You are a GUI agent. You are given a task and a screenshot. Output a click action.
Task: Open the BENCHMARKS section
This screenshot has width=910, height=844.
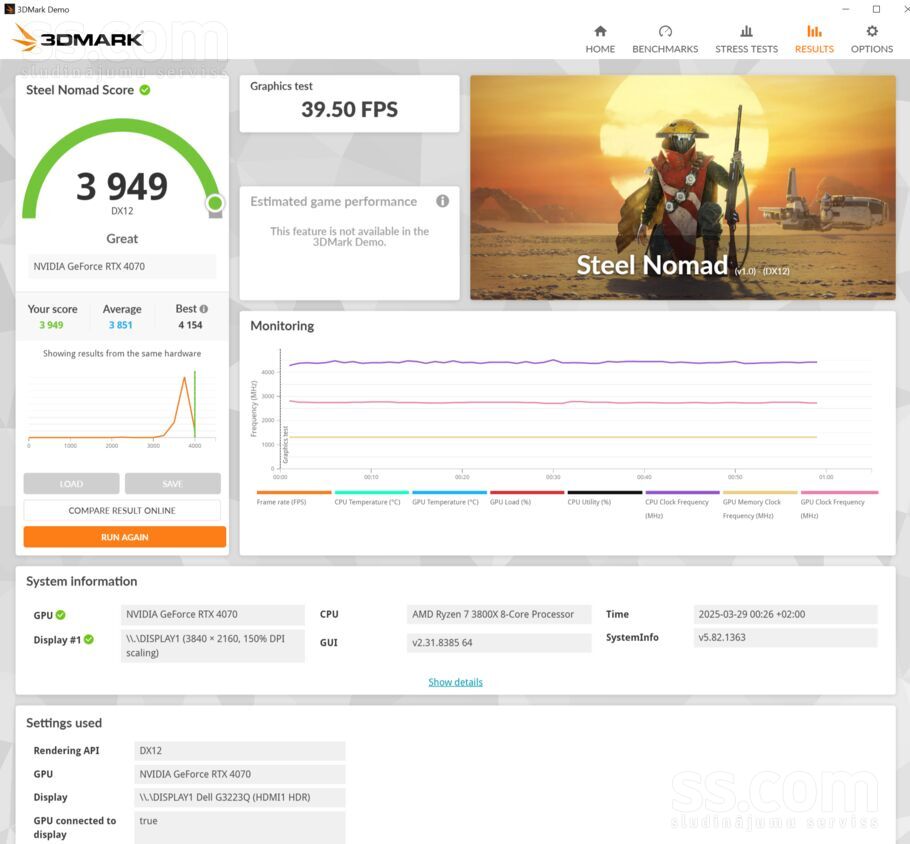coord(665,39)
